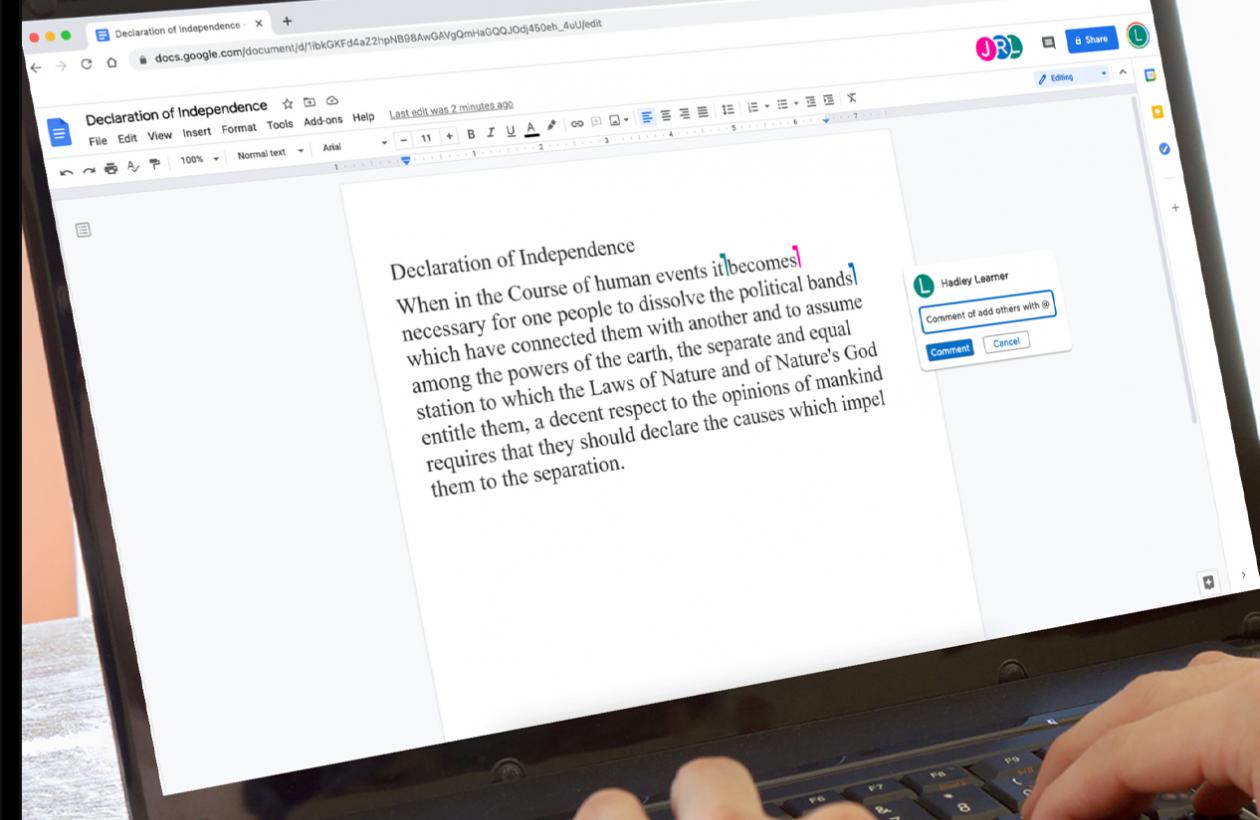Decrease indent of paragraph

[x=811, y=101]
